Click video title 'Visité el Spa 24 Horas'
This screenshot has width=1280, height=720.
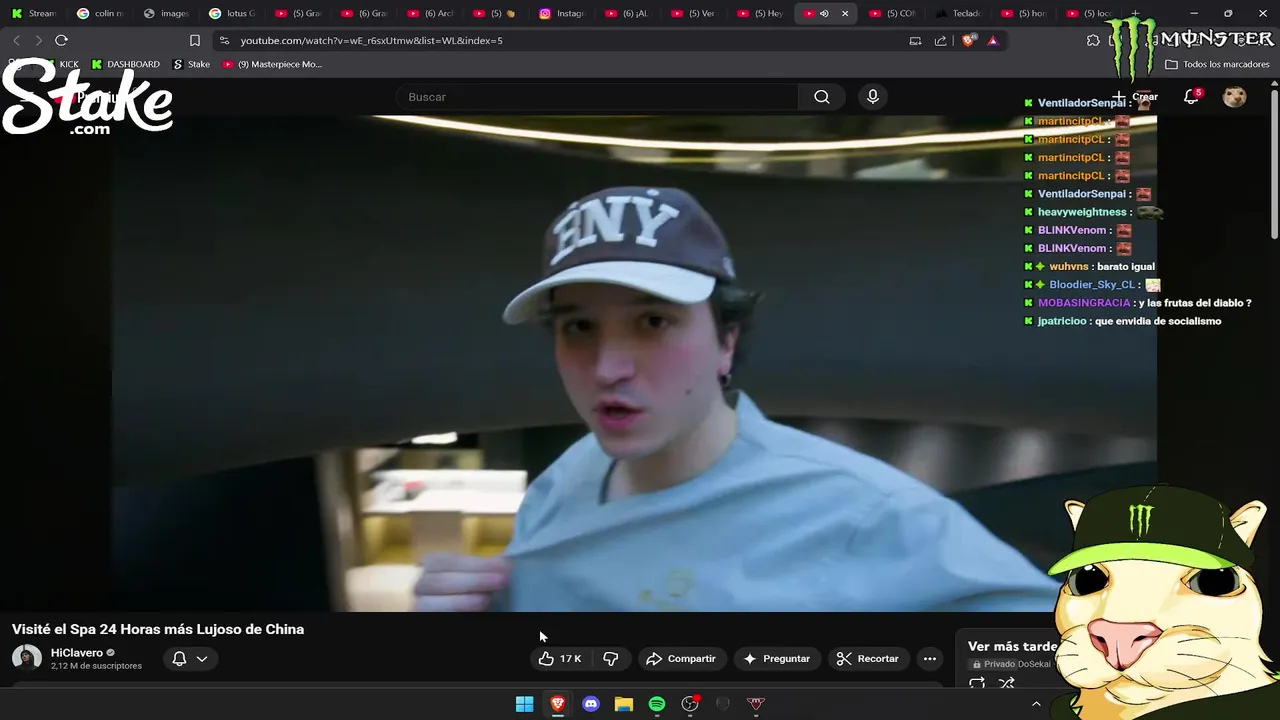point(158,629)
